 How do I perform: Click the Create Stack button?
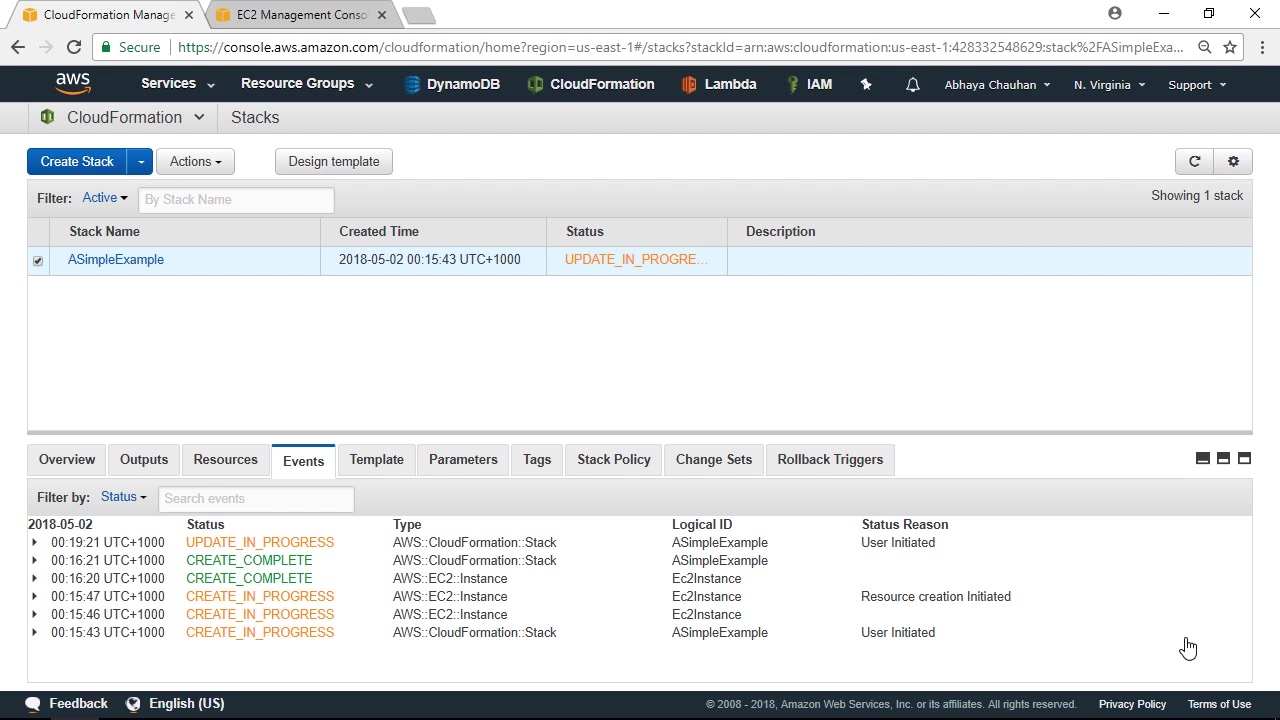pos(77,161)
